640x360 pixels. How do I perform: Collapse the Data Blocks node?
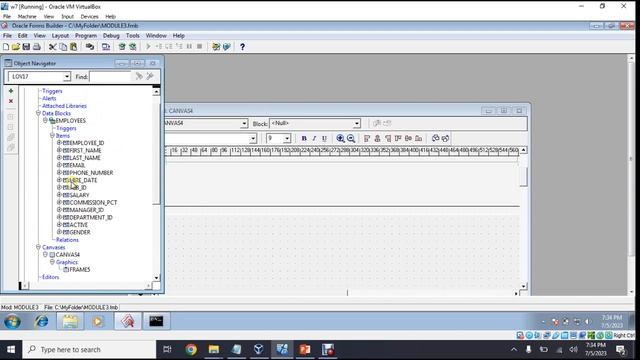pyautogui.click(x=38, y=113)
